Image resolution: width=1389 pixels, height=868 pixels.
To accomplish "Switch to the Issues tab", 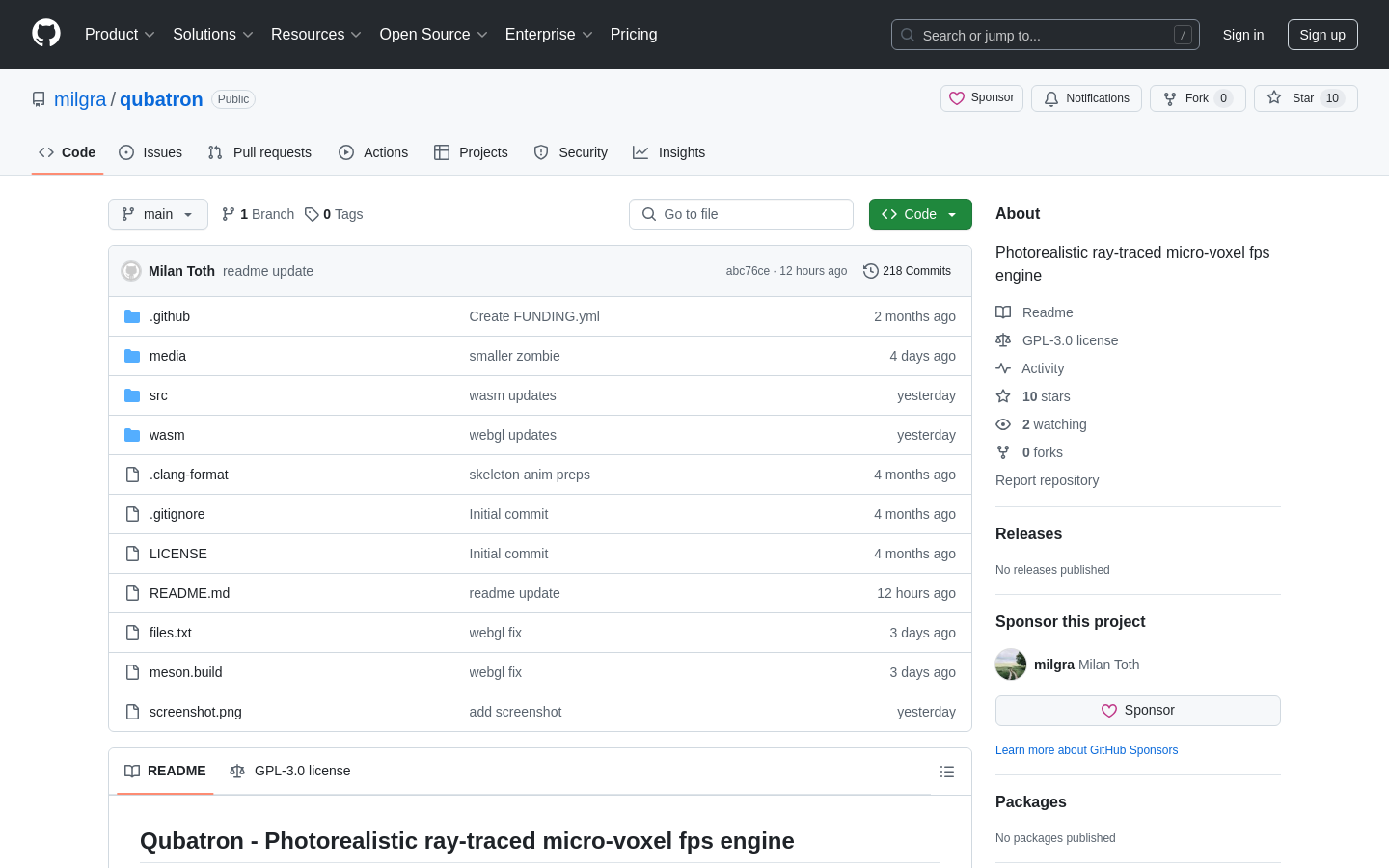I will [150, 152].
